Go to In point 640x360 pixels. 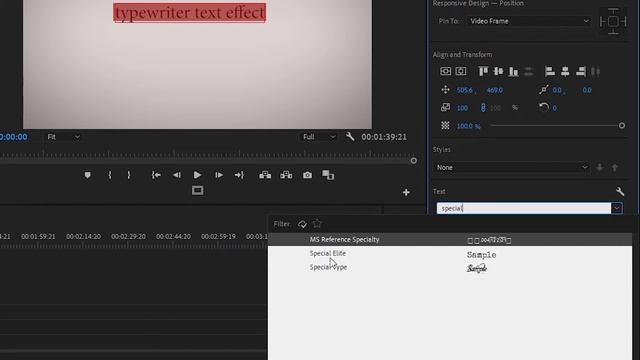pos(156,175)
